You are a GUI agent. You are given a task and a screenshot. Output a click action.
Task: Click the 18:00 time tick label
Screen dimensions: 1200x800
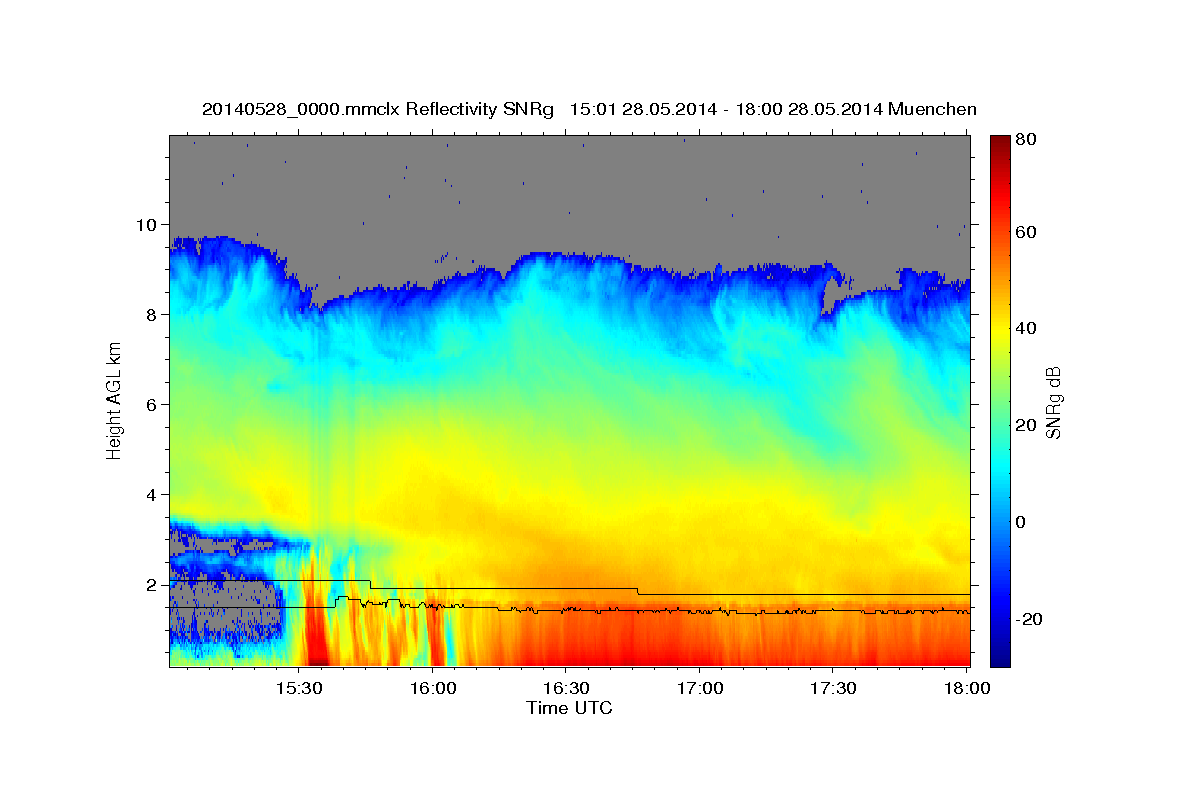pos(966,689)
